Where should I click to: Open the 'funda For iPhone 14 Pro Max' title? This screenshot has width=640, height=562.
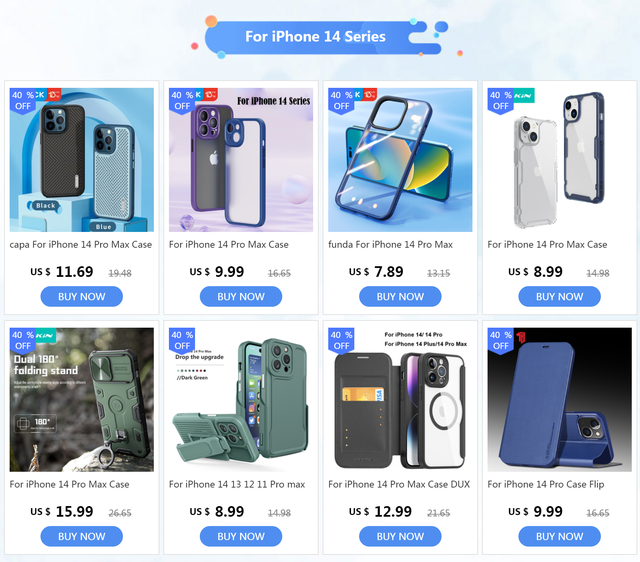coord(391,245)
